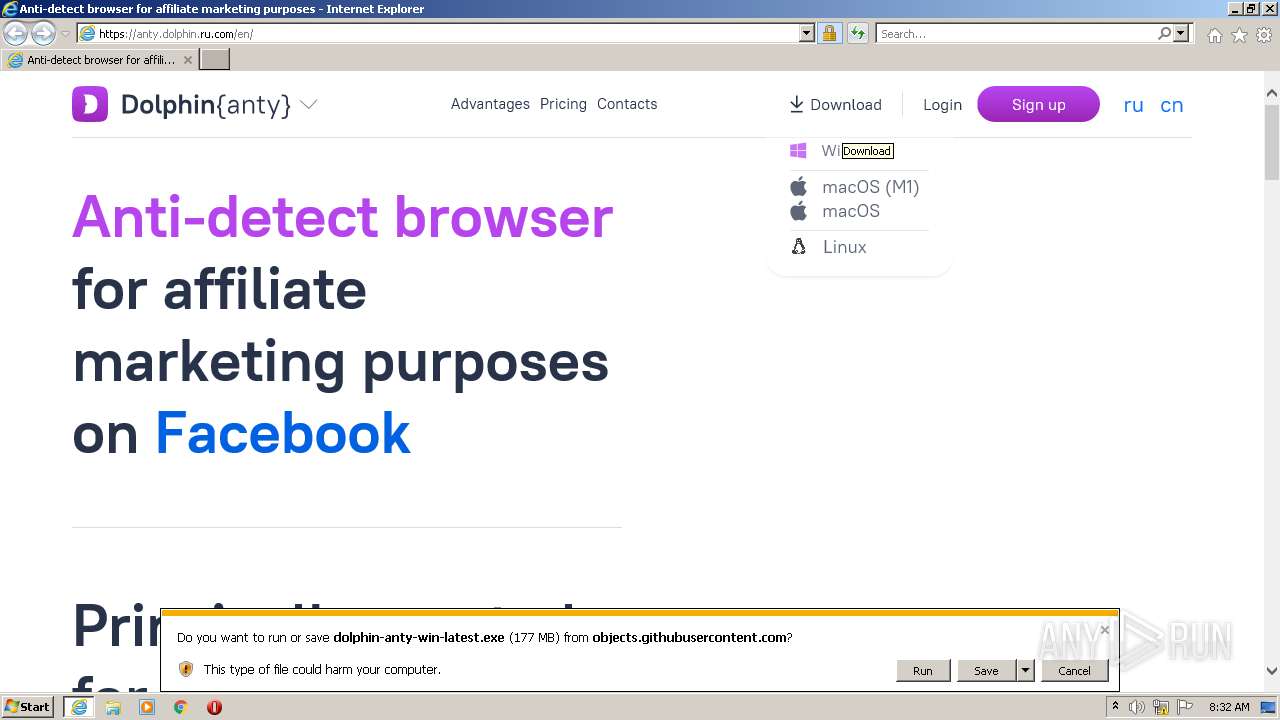
Task: Click the network tray icon
Action: tap(1161, 707)
